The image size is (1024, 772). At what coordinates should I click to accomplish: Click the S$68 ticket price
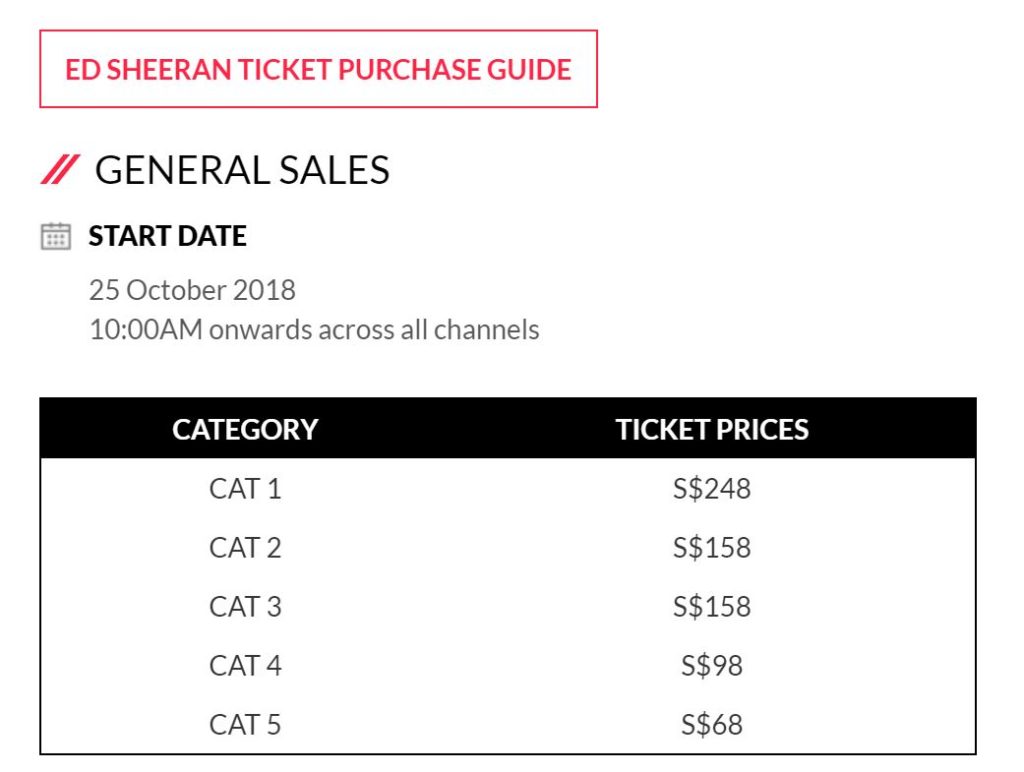pos(712,724)
